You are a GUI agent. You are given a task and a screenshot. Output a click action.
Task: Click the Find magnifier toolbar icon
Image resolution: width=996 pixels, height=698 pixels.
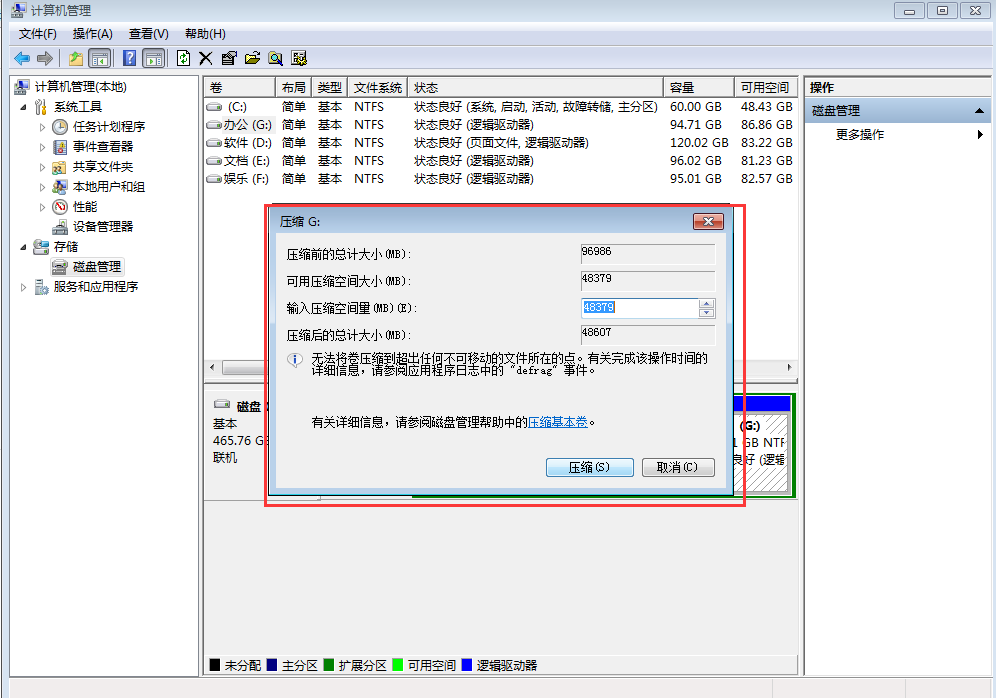pyautogui.click(x=276, y=58)
